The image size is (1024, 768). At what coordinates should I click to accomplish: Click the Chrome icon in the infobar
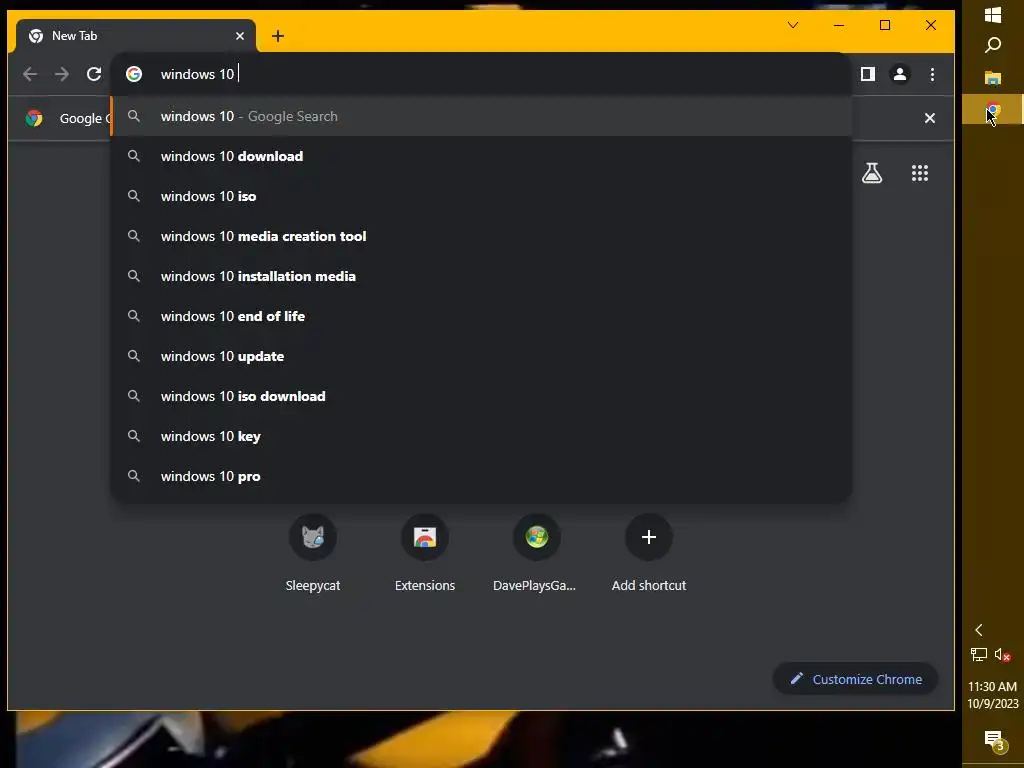coord(34,118)
